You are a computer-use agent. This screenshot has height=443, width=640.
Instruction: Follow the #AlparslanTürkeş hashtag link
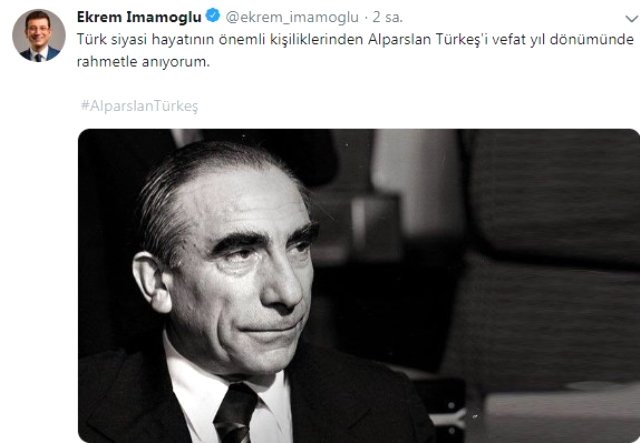(139, 106)
